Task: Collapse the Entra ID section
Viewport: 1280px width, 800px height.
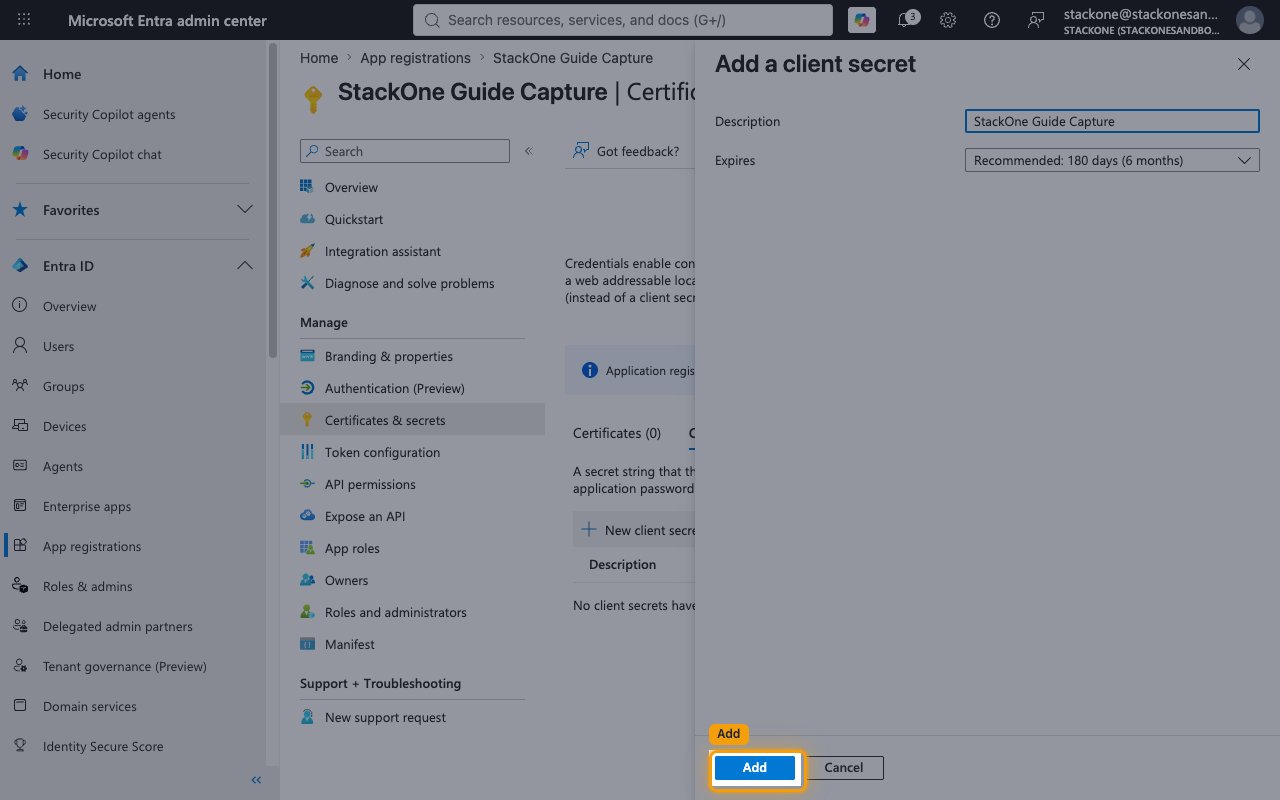Action: click(244, 266)
